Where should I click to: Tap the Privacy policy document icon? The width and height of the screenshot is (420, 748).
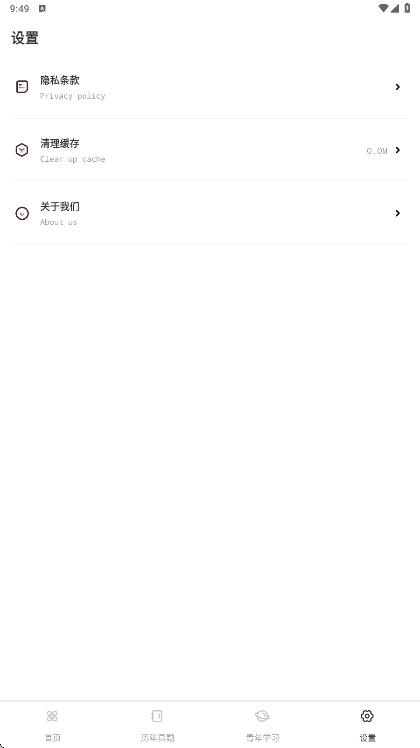[22, 87]
